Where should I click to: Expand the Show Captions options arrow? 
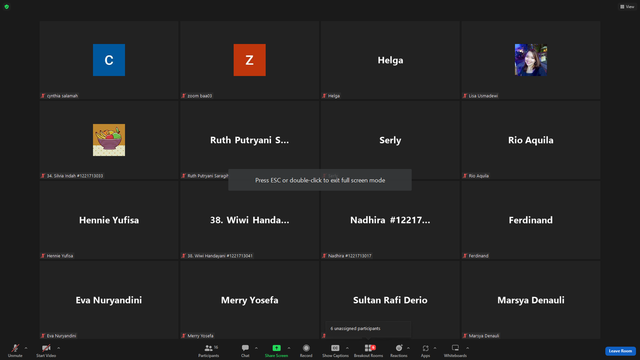(x=347, y=348)
